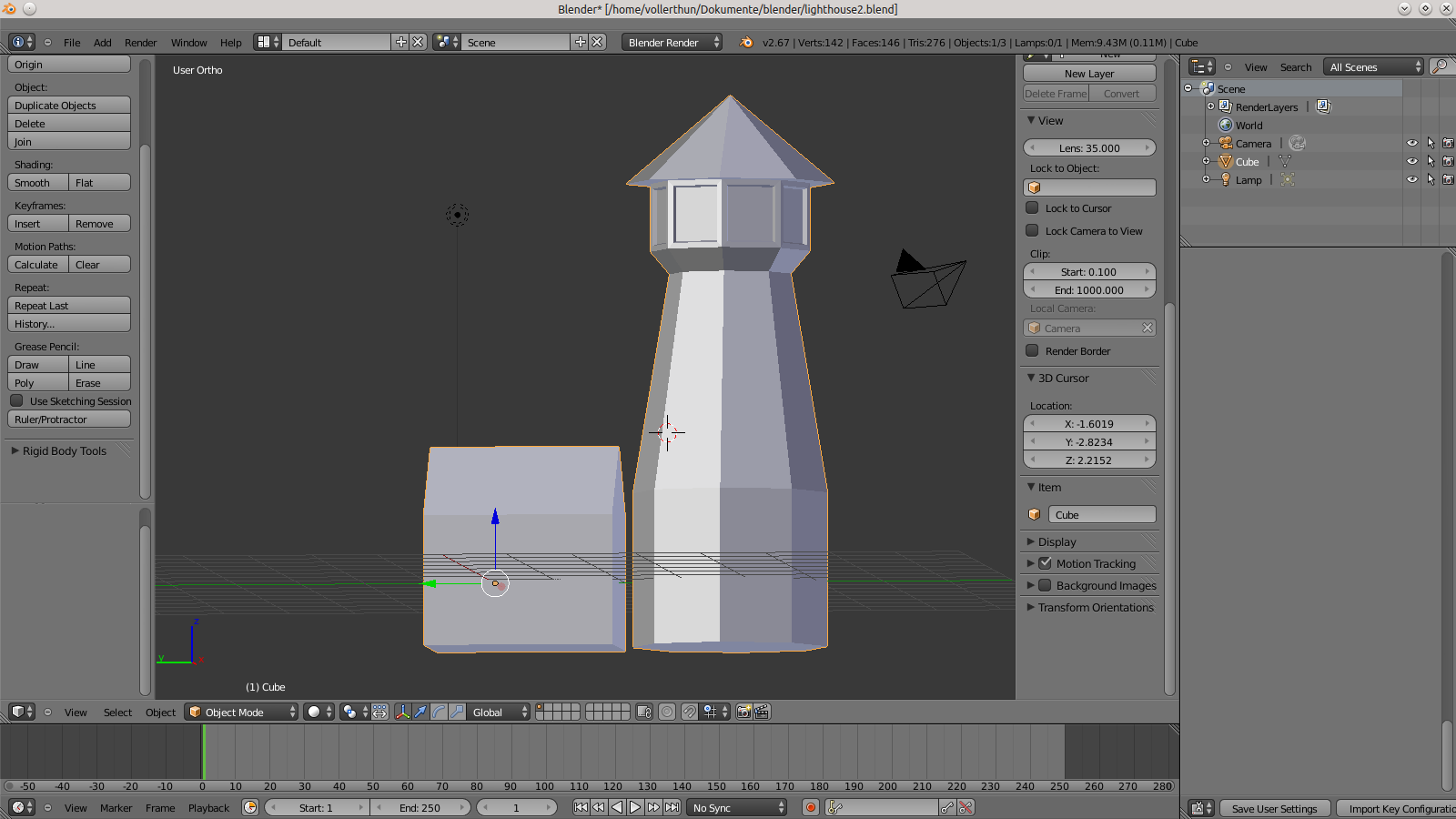Click the Lens 35.000 value slider

point(1089,147)
